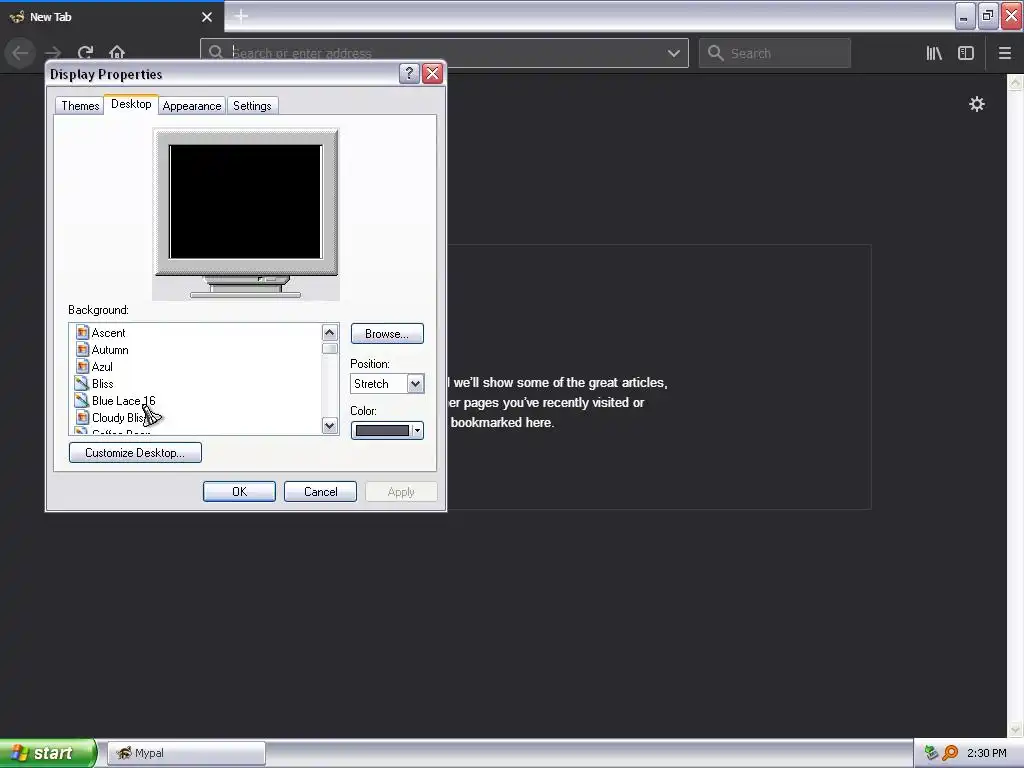Focus the Search or enter address field
1024x768 pixels.
pyautogui.click(x=444, y=53)
